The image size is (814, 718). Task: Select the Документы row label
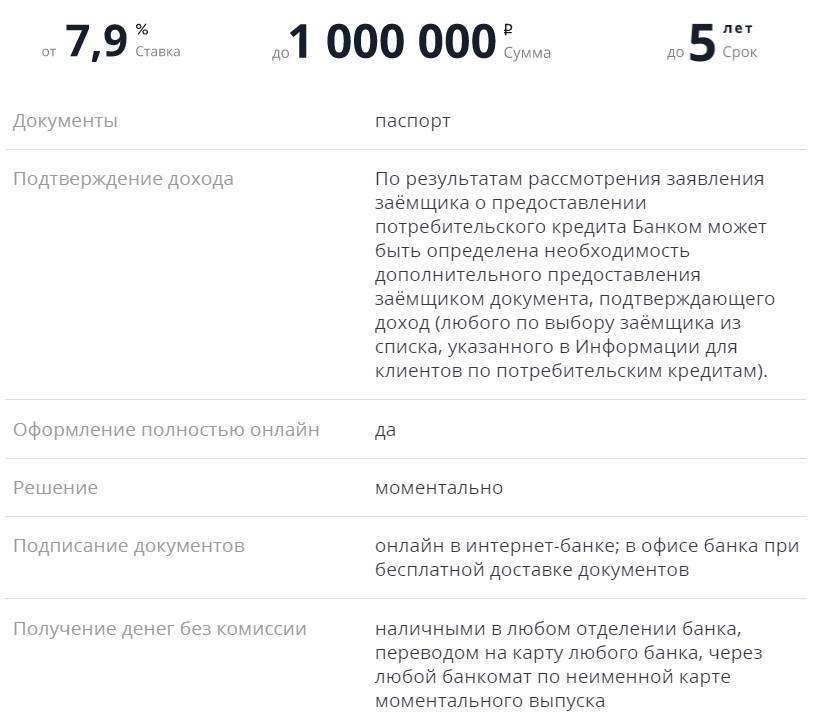point(65,121)
